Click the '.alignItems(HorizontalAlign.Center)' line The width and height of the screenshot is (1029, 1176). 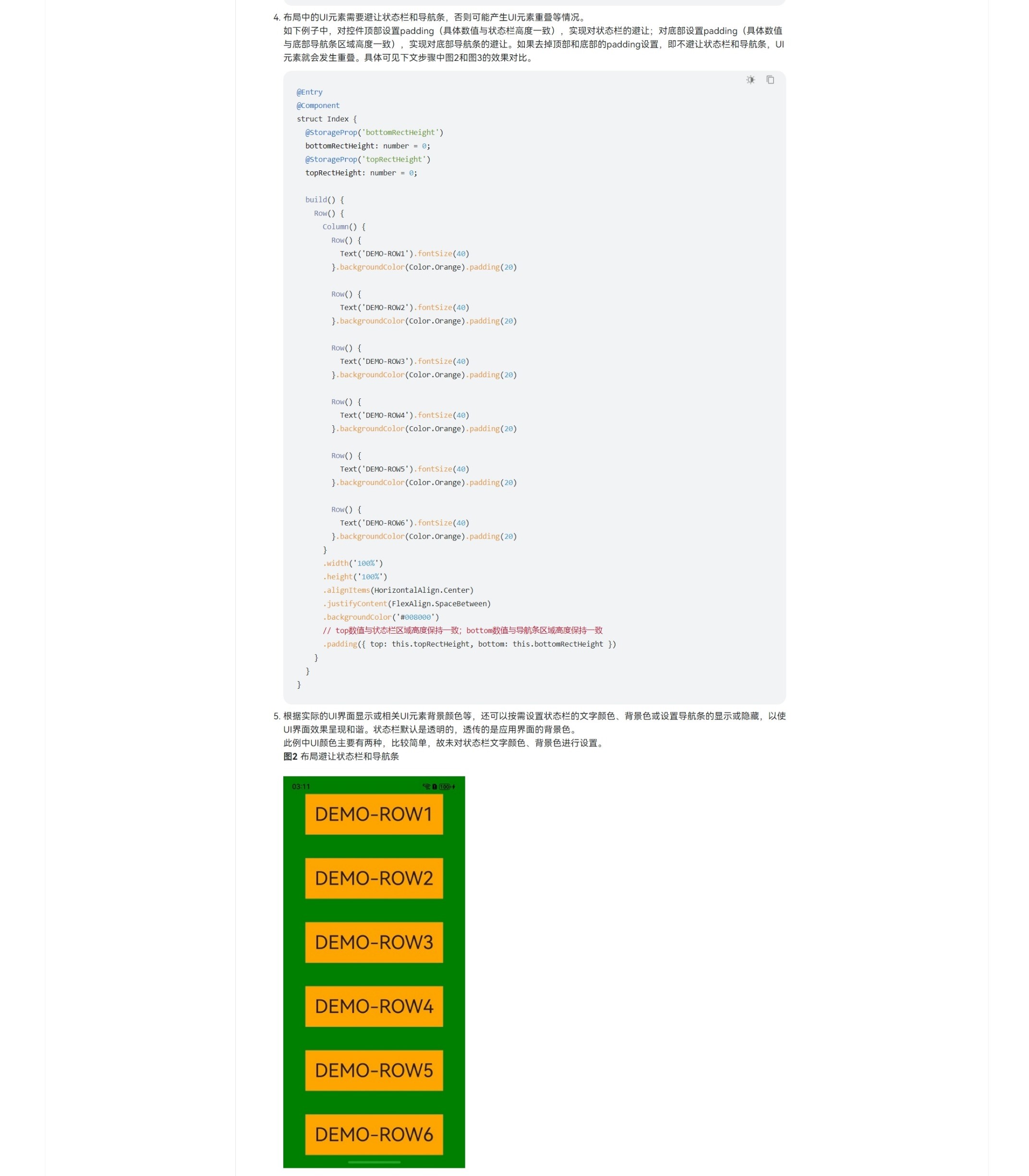[x=398, y=590]
